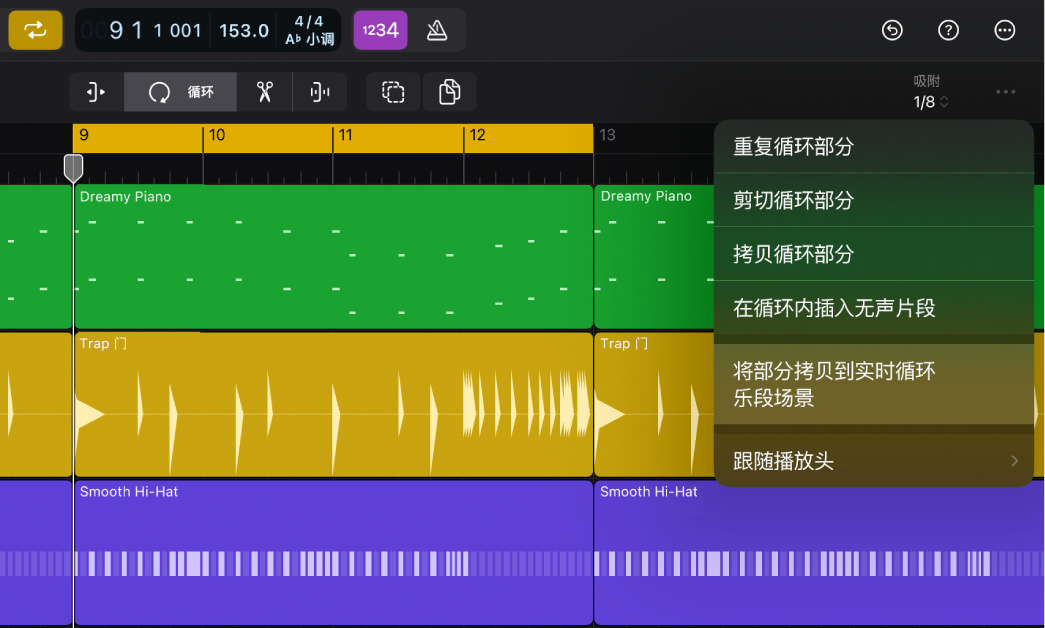Screen dimensions: 1045x628
Task: Open the help question mark icon
Action: coord(948,30)
